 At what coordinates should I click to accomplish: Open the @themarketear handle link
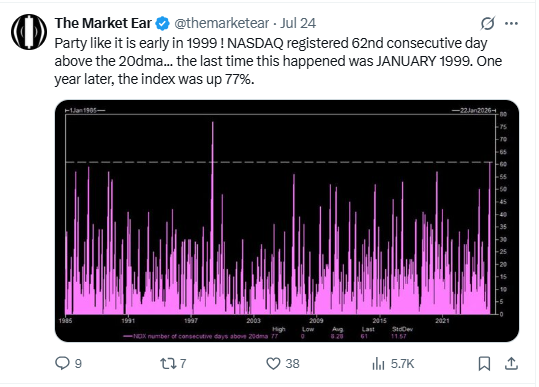click(x=222, y=23)
